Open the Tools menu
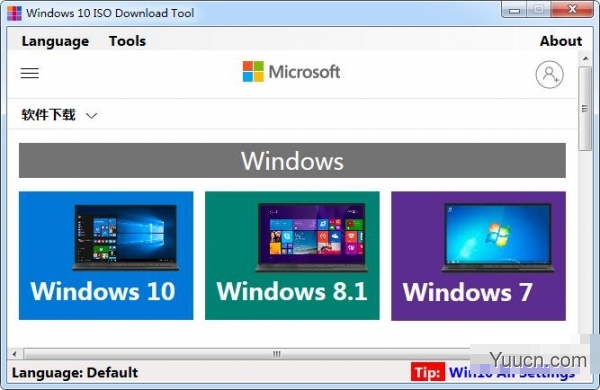Viewport: 600px width, 390px height. tap(127, 41)
